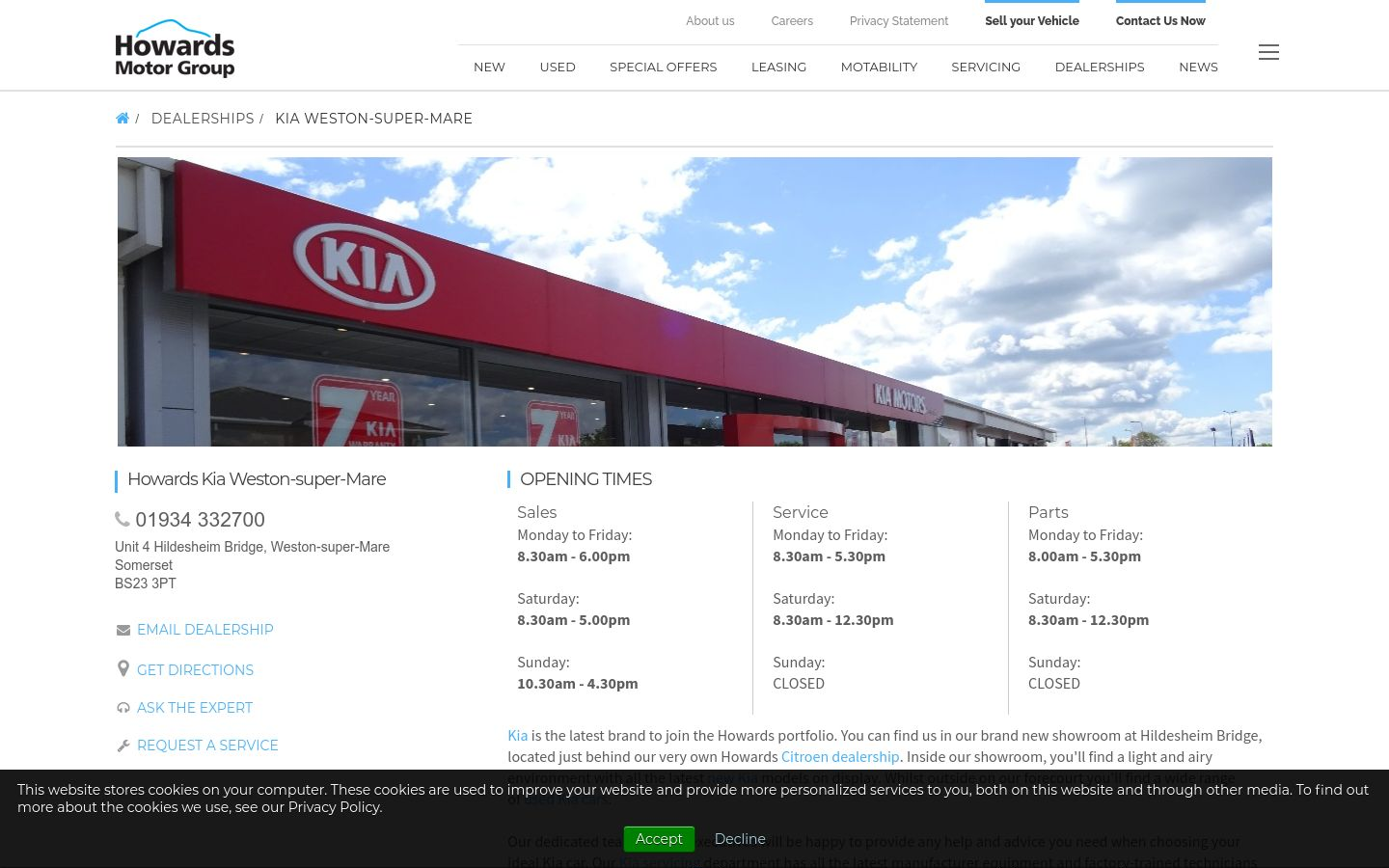Accept the cookies
Screen dimensions: 1389x868
pos(659,839)
